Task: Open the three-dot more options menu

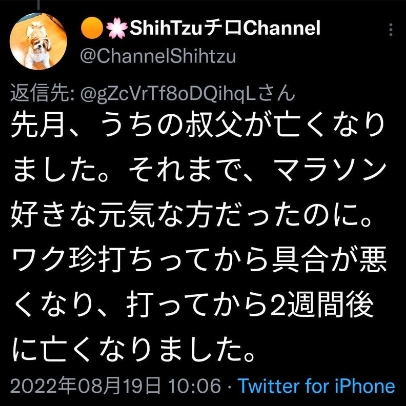Action: (x=391, y=30)
